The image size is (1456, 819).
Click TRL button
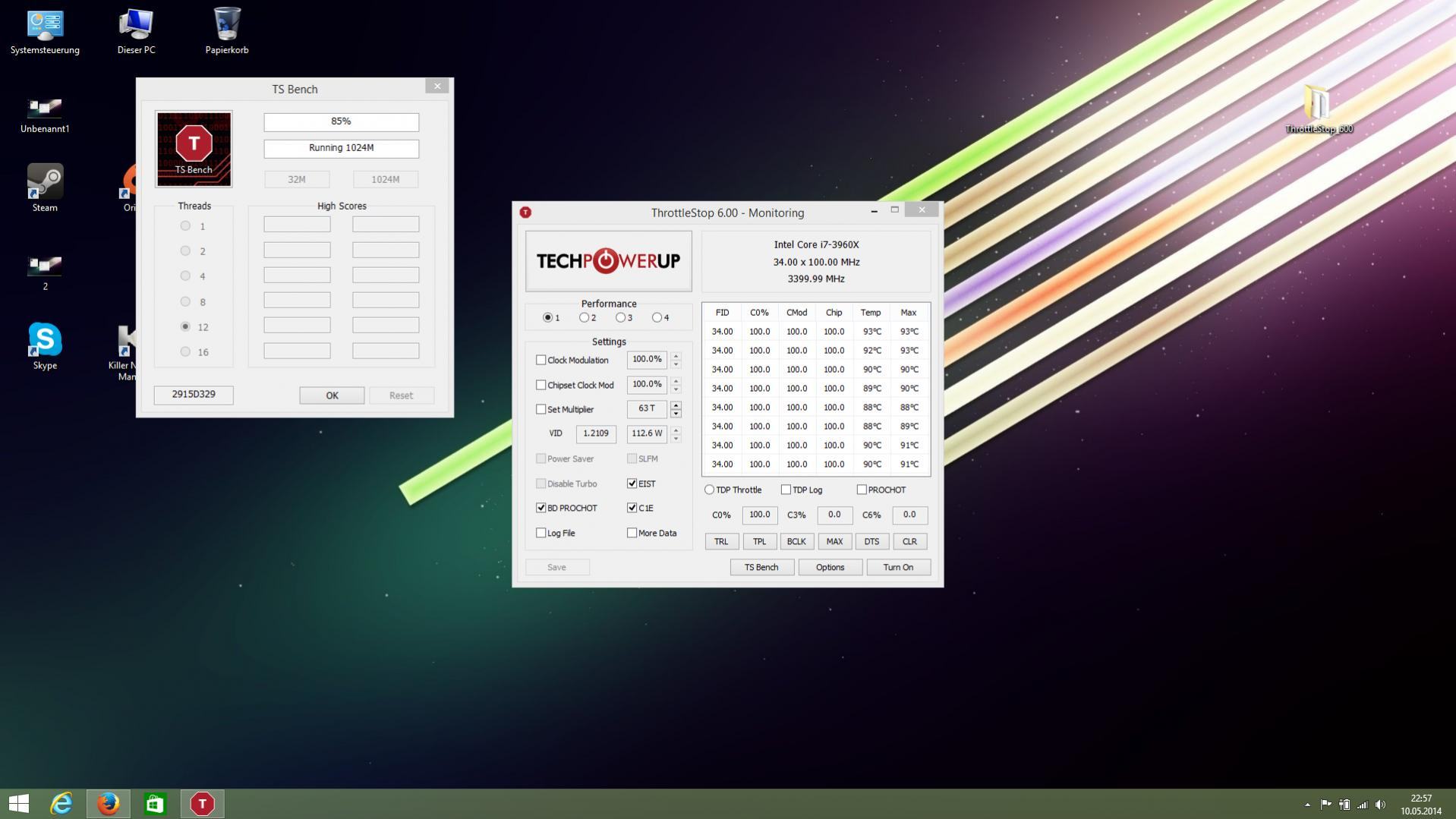pyautogui.click(x=721, y=541)
